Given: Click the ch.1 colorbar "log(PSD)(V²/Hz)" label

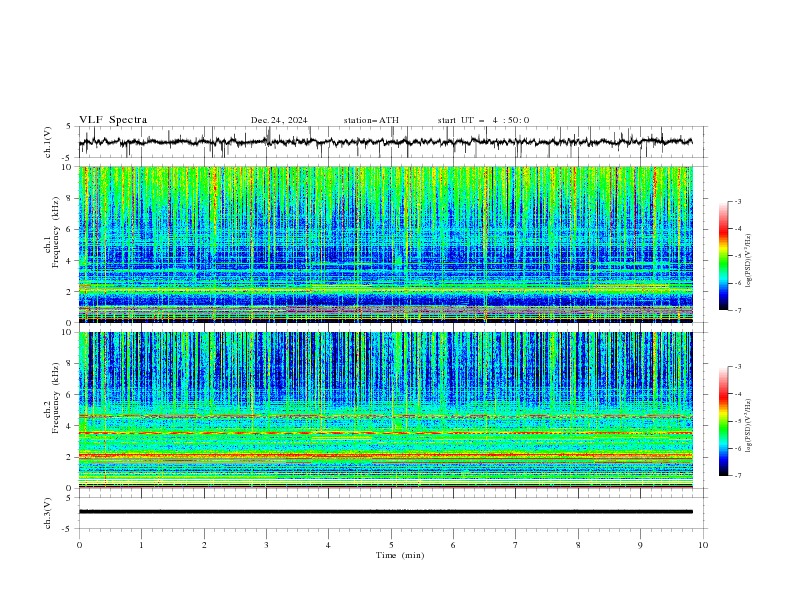Looking at the screenshot, I should point(749,261).
